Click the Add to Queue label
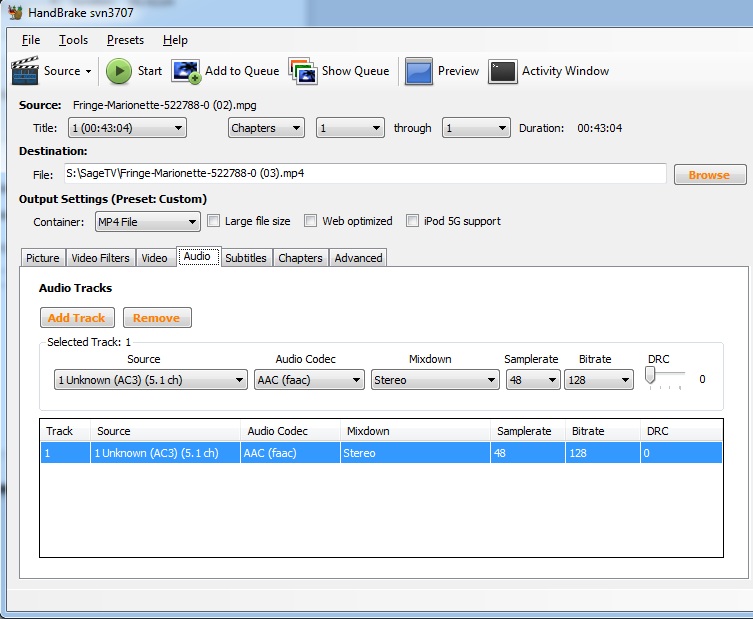 [x=242, y=71]
